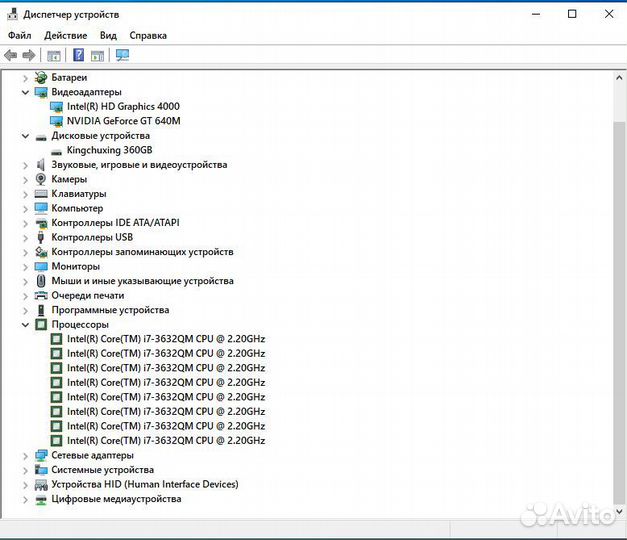Screen dimensions: 627x540
Task: Click the Back arrow toolbar icon
Action: [10, 55]
